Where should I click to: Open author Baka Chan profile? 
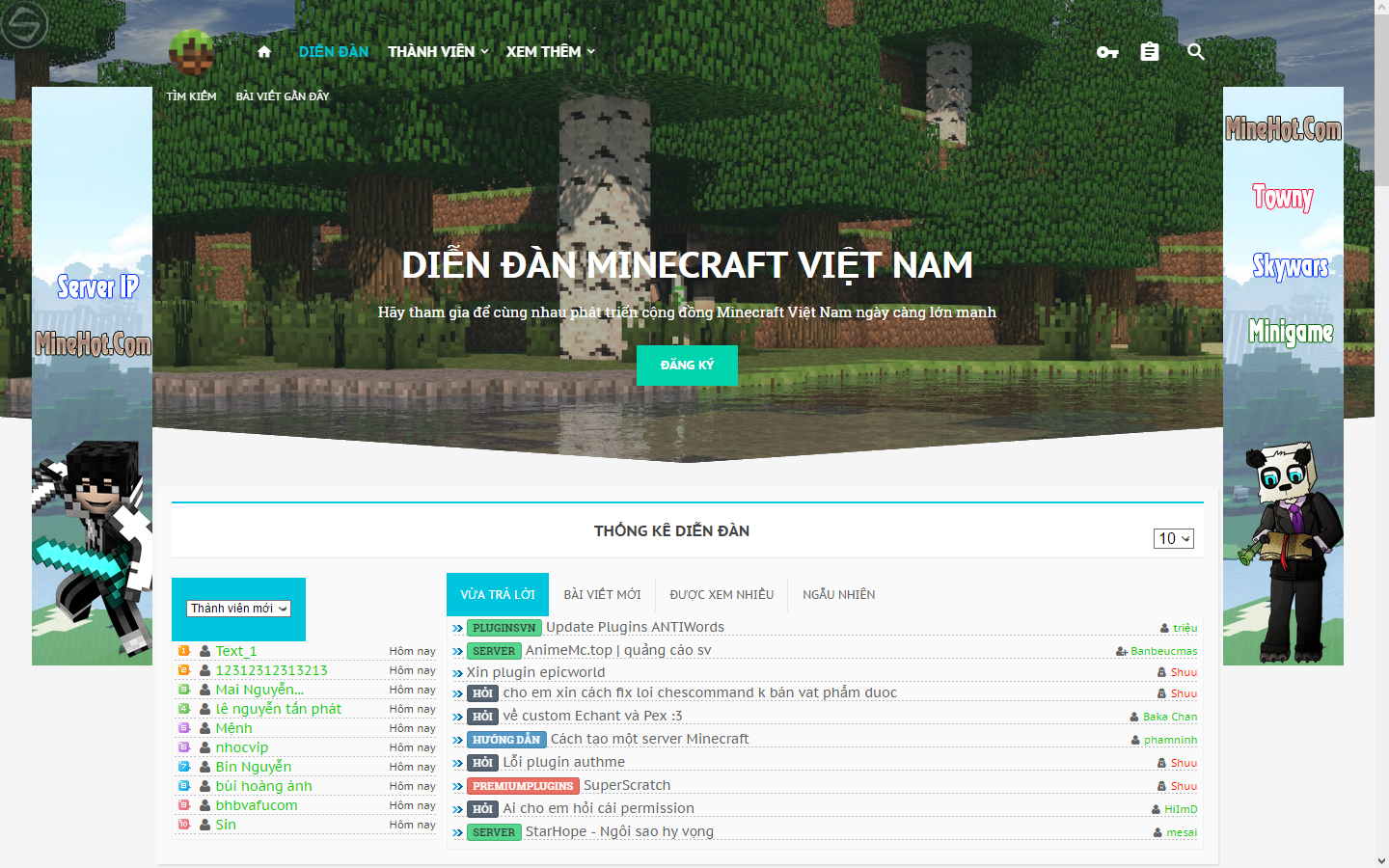[1170, 718]
